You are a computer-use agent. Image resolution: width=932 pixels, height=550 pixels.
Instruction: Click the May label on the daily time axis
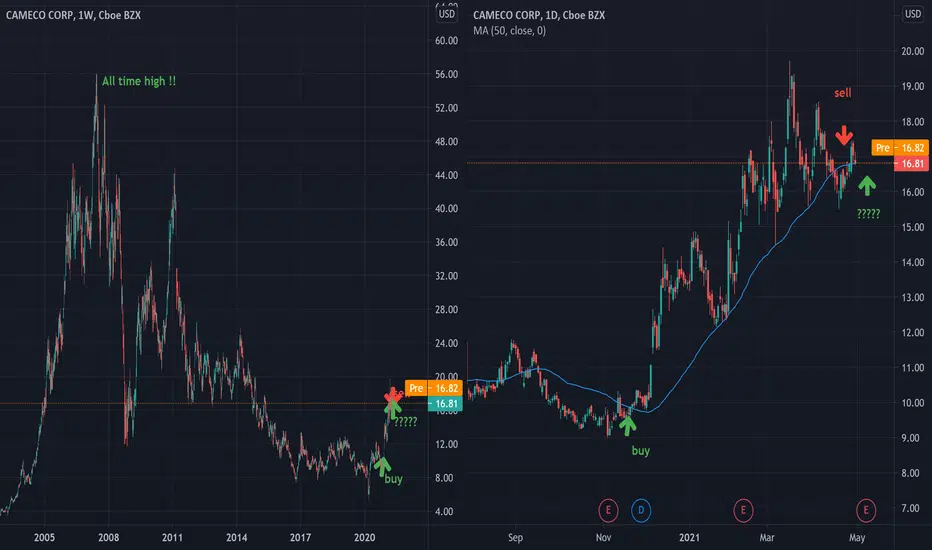point(857,538)
